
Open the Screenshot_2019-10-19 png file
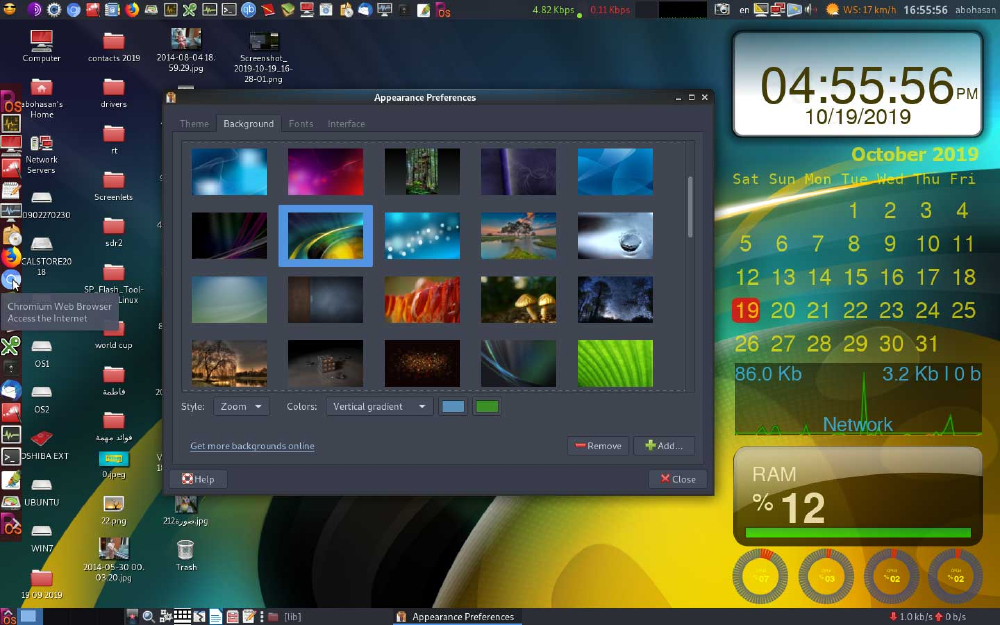pos(263,57)
